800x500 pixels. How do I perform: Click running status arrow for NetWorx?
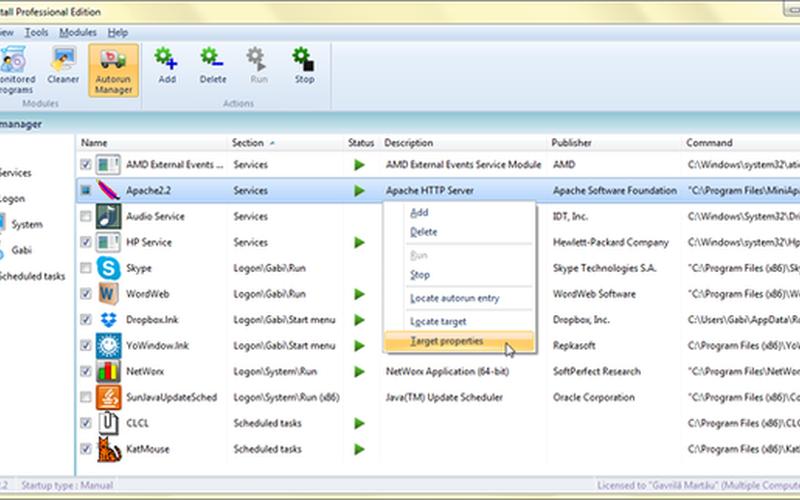(x=360, y=371)
